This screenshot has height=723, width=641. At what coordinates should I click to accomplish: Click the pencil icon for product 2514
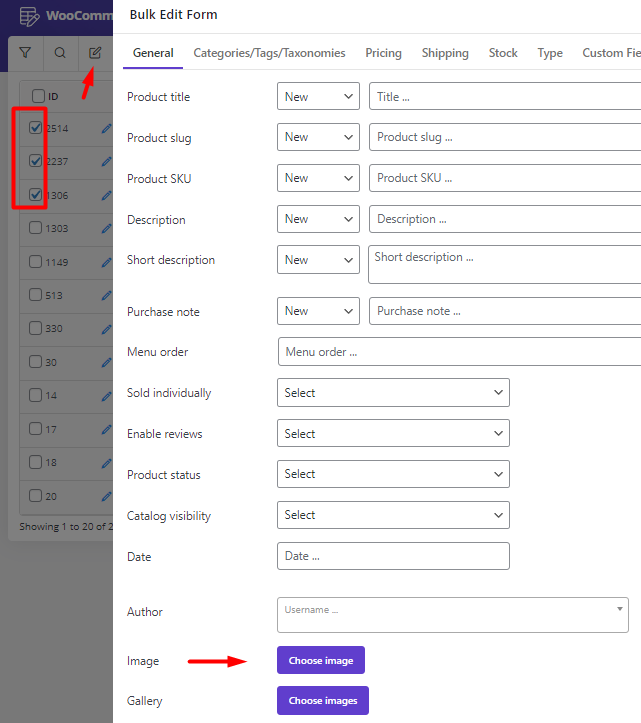click(107, 128)
